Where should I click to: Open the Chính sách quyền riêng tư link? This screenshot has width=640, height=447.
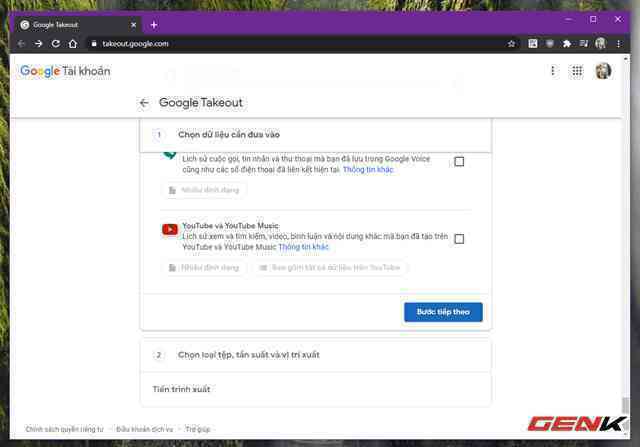click(64, 429)
